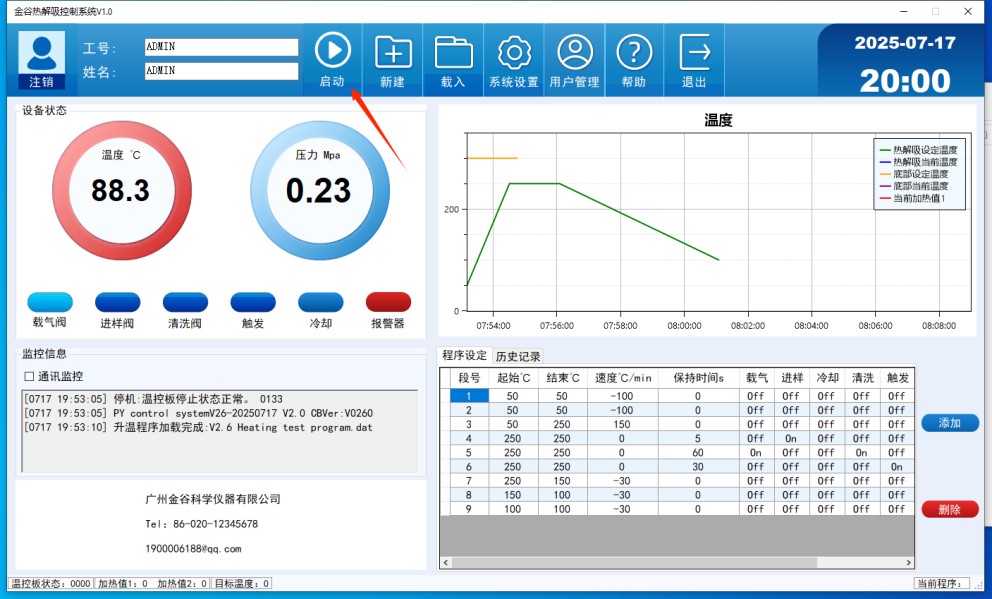Toggle the 报警器 alarm indicator

point(388,302)
